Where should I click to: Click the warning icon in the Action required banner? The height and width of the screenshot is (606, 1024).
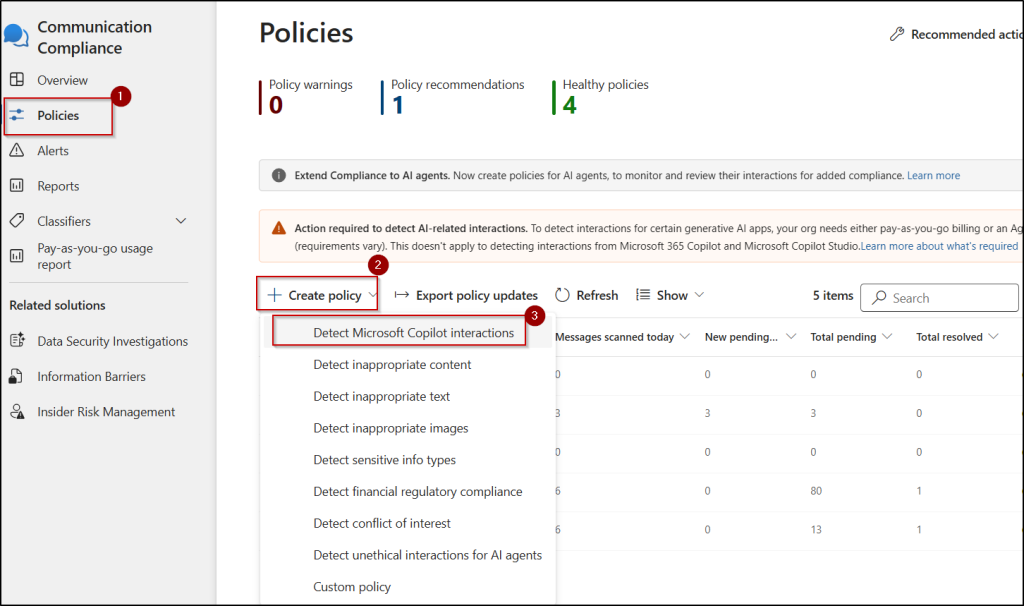[x=279, y=228]
